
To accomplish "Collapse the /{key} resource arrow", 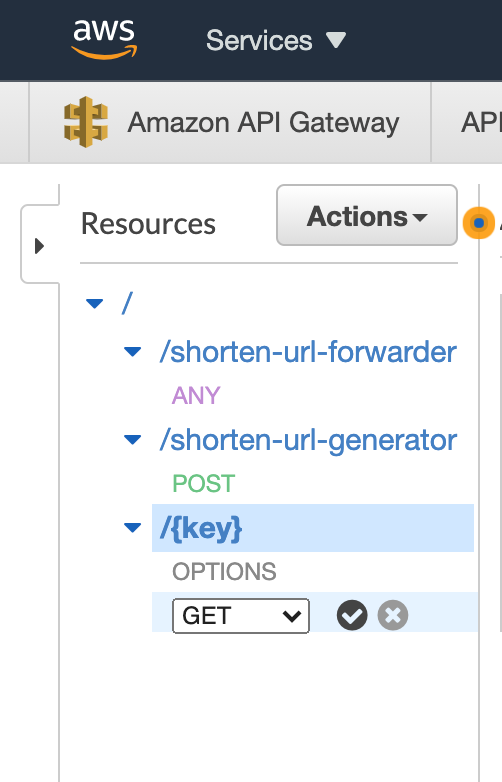I will 132,528.
